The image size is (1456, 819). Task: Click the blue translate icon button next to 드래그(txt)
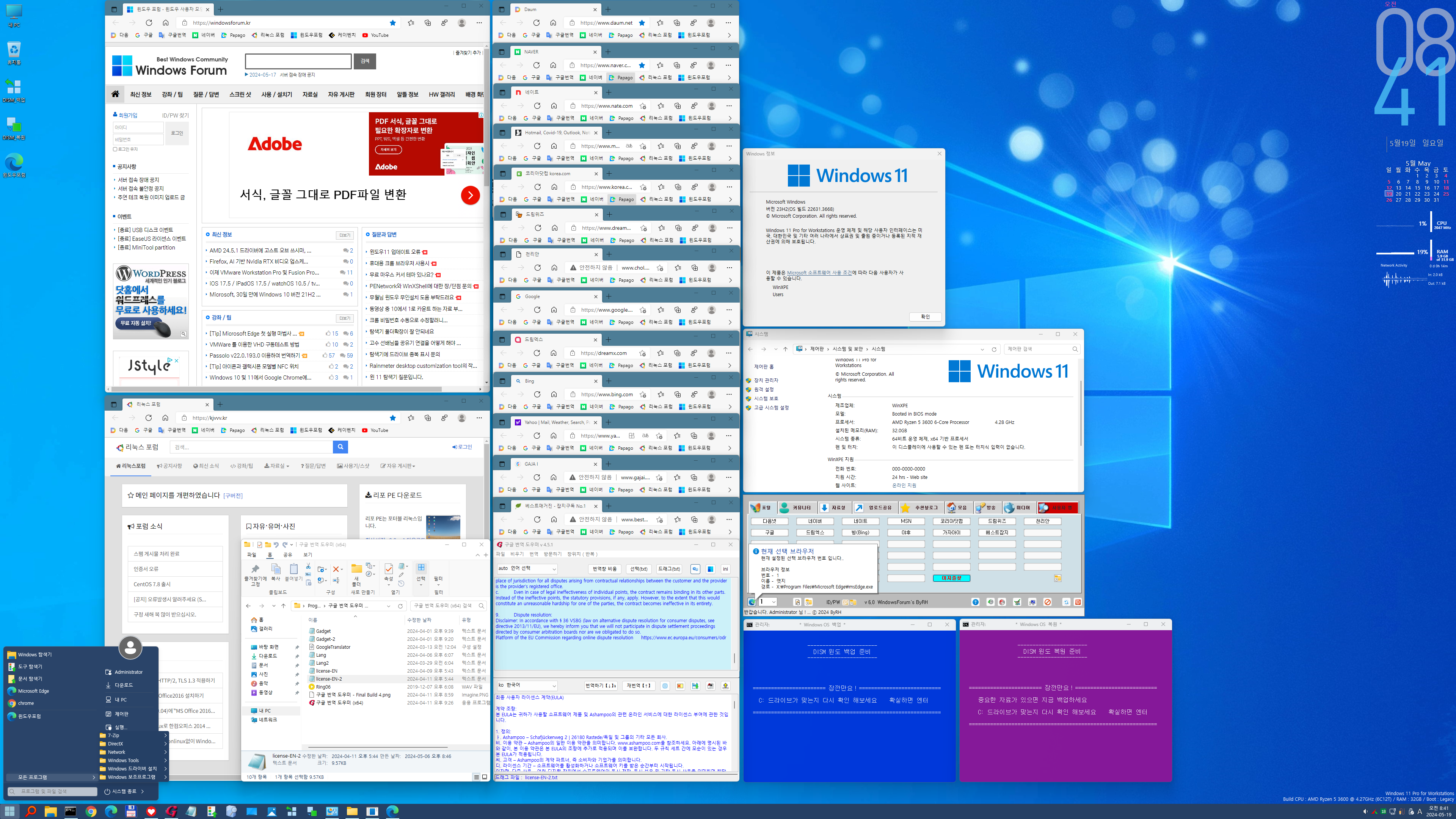pyautogui.click(x=695, y=569)
